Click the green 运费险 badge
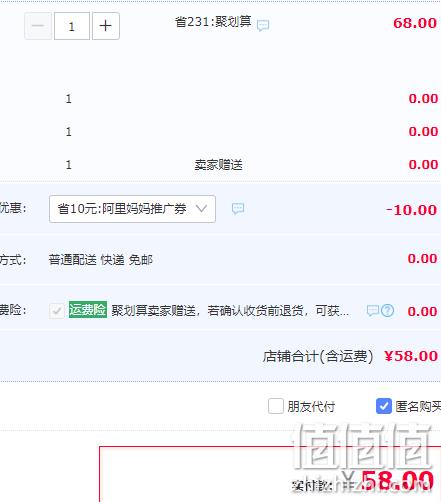Image resolution: width=441 pixels, height=502 pixels. click(x=88, y=310)
